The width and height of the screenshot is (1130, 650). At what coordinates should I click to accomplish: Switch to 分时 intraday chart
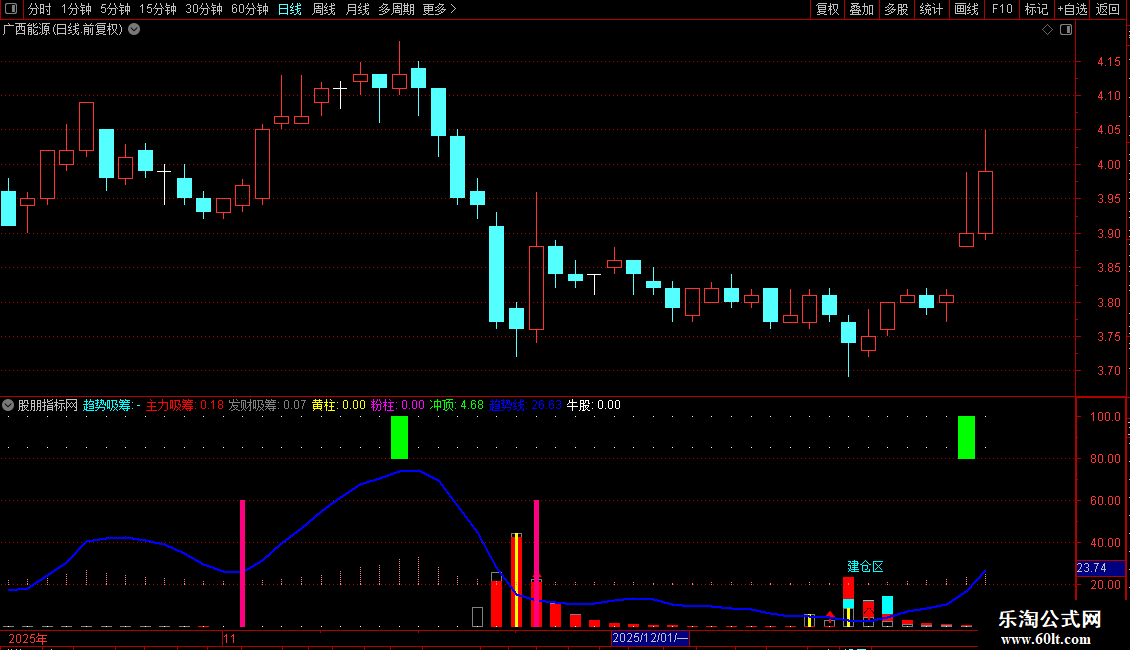coord(39,9)
